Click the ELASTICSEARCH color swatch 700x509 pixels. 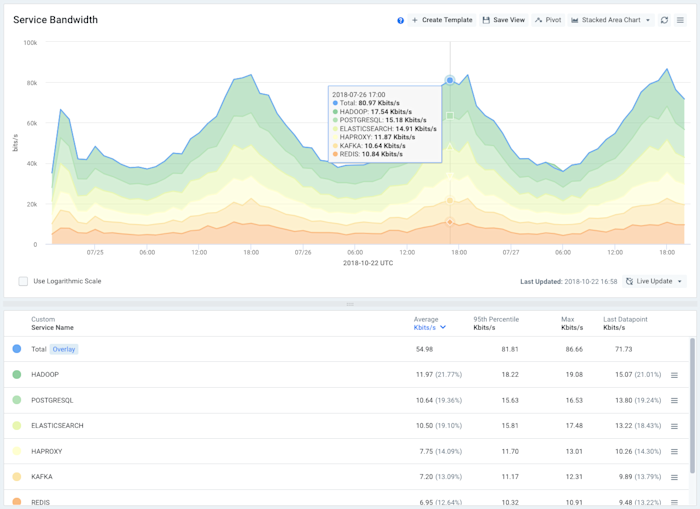tap(17, 426)
